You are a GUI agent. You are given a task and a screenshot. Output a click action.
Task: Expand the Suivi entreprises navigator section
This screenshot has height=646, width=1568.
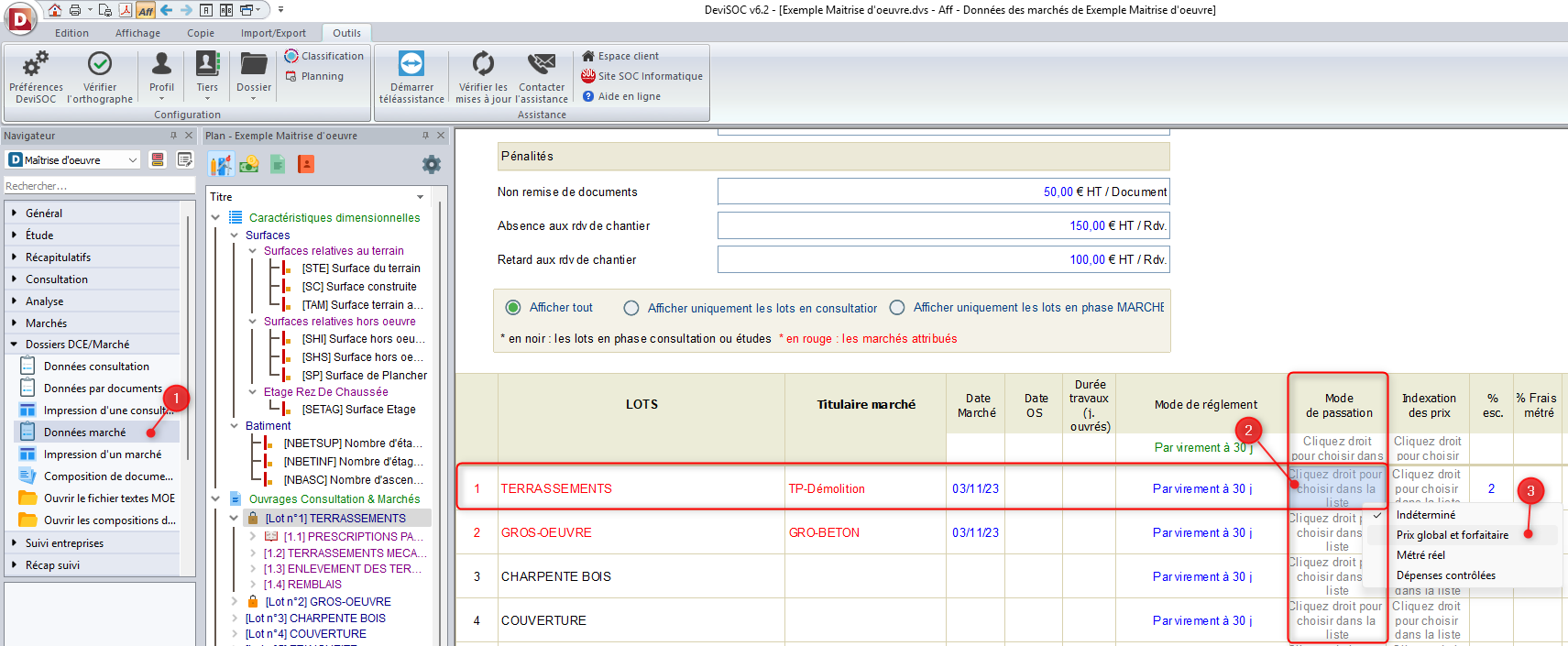64,543
